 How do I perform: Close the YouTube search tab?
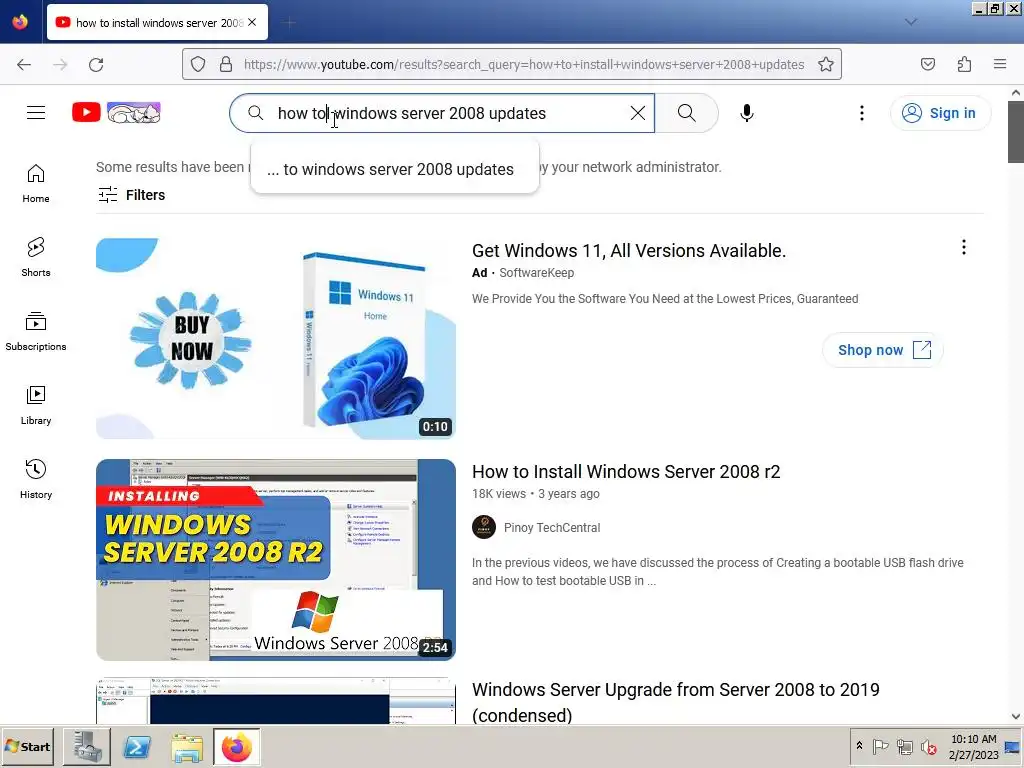252,22
